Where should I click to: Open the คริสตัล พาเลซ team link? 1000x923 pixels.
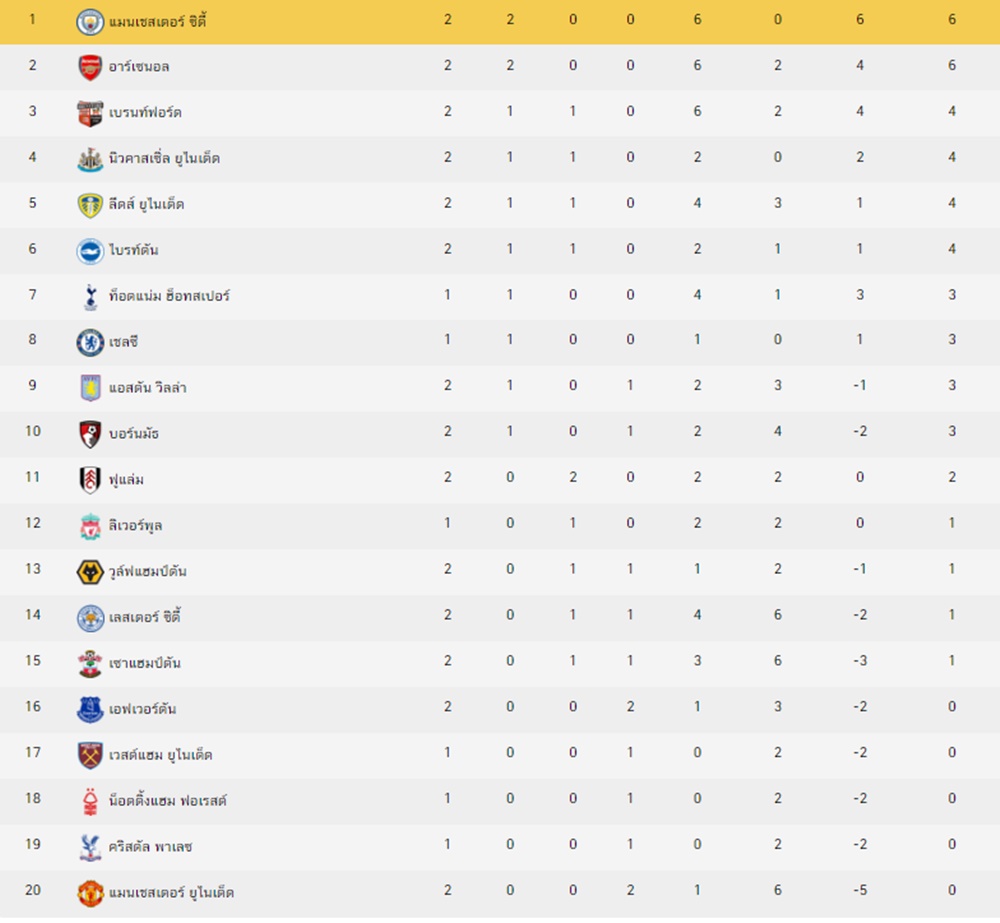pyautogui.click(x=151, y=846)
